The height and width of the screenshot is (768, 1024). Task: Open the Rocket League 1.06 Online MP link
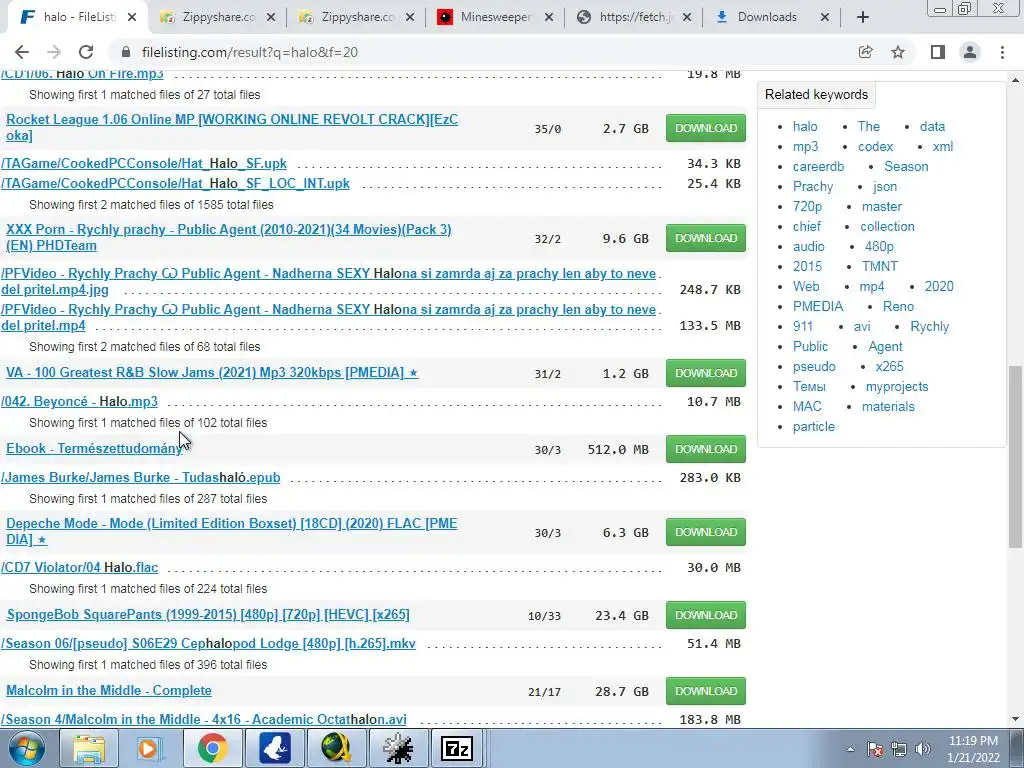pos(232,127)
